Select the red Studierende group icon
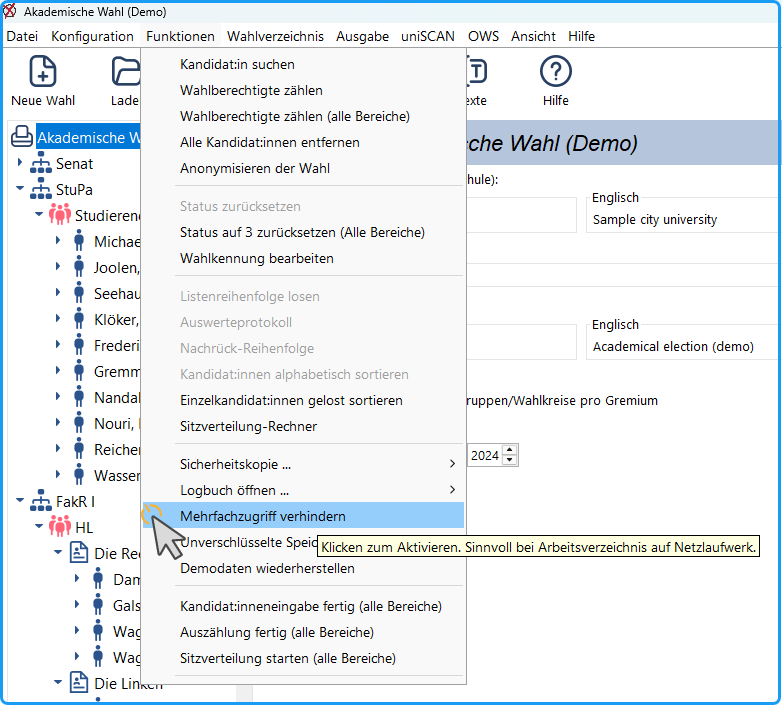The image size is (782, 705). [x=60, y=215]
